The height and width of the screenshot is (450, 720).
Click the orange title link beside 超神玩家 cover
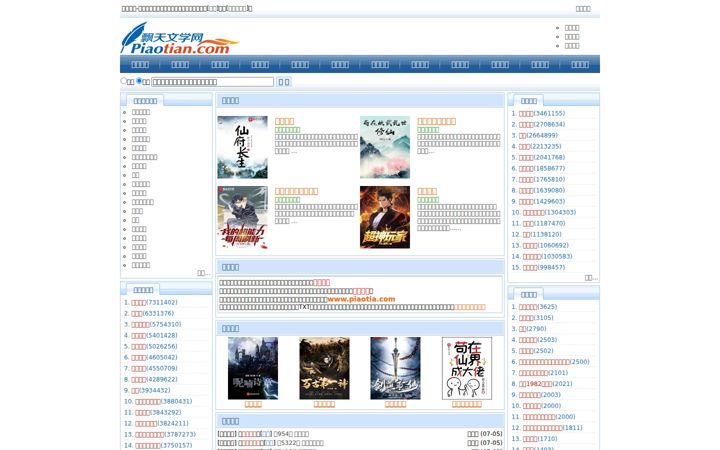[x=427, y=191]
